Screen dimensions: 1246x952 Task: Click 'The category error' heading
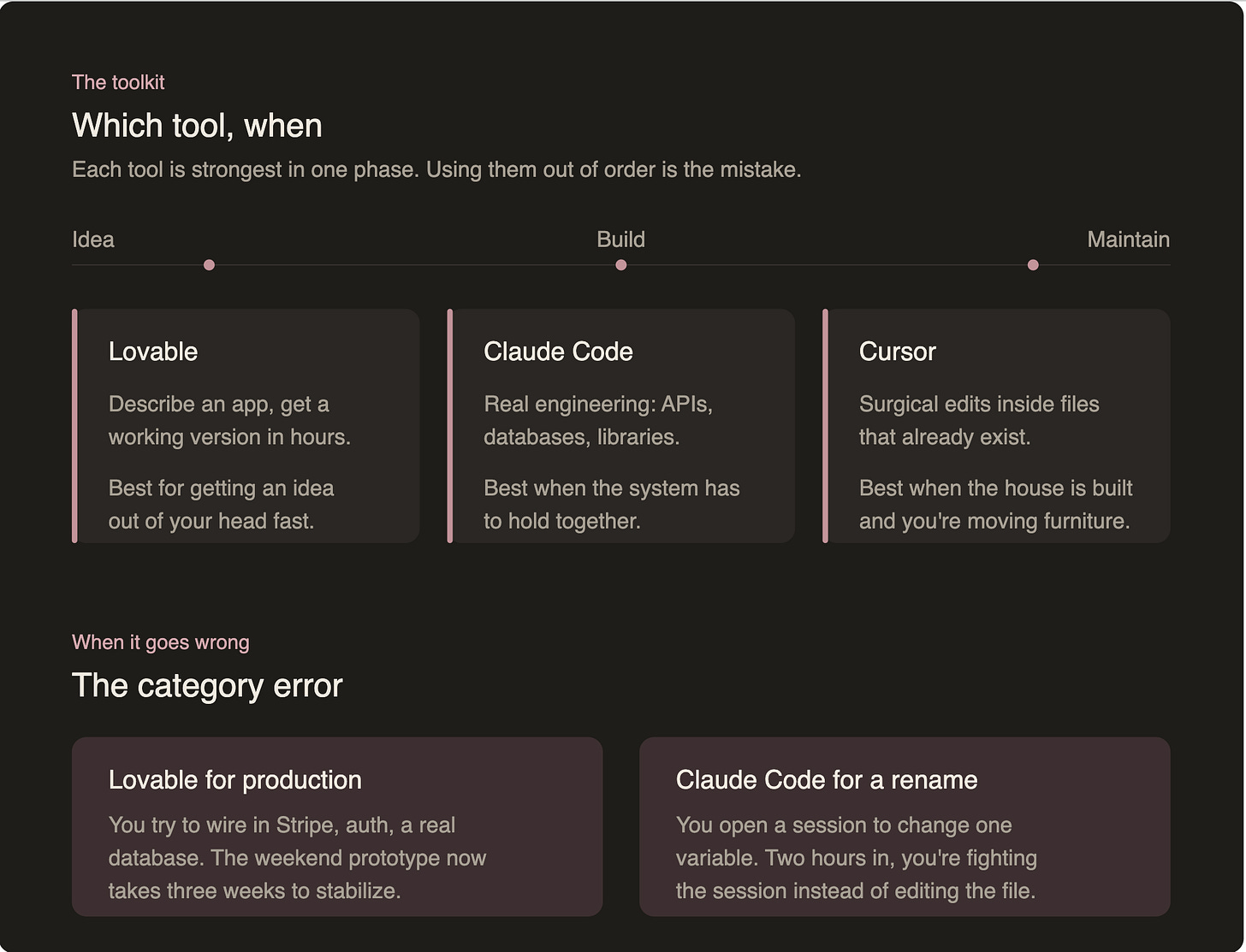[x=207, y=686]
